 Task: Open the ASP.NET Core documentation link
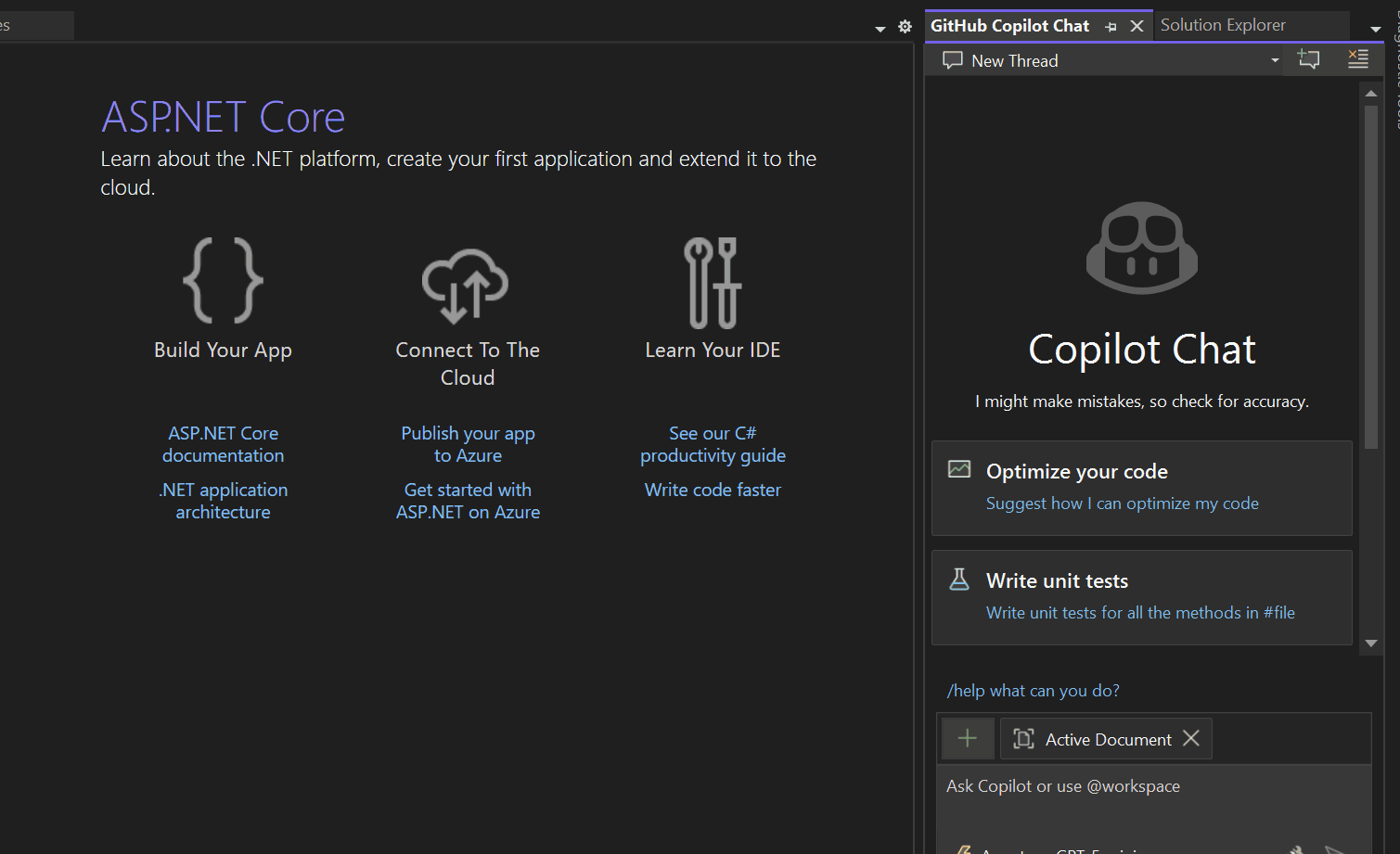(223, 444)
